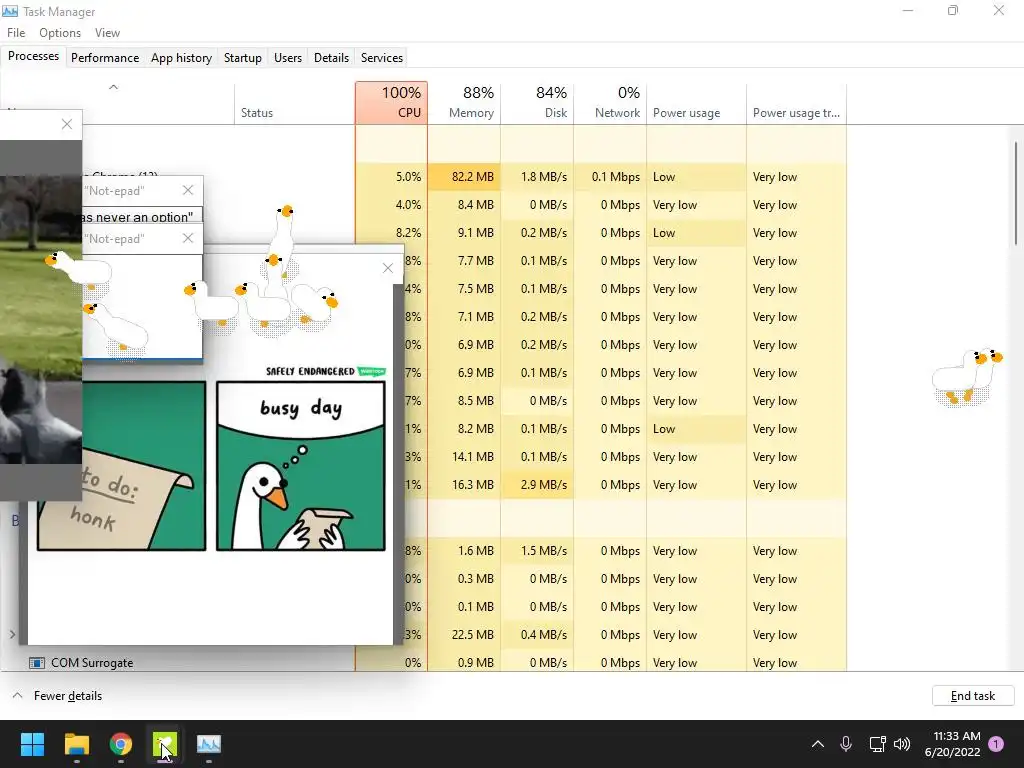Sort processes by Disk column
The image size is (1024, 768).
point(537,103)
